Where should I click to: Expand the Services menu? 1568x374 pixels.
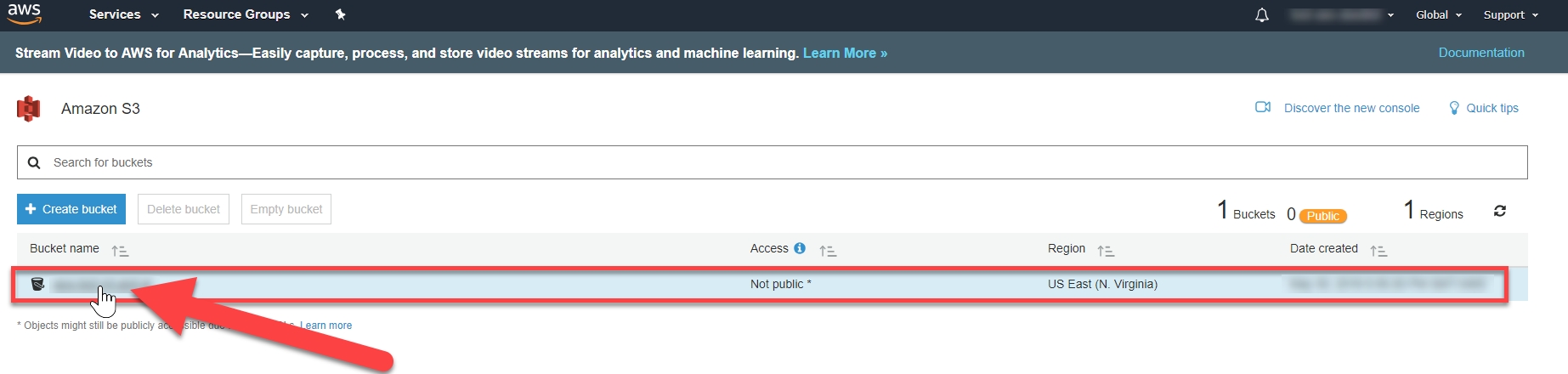123,14
